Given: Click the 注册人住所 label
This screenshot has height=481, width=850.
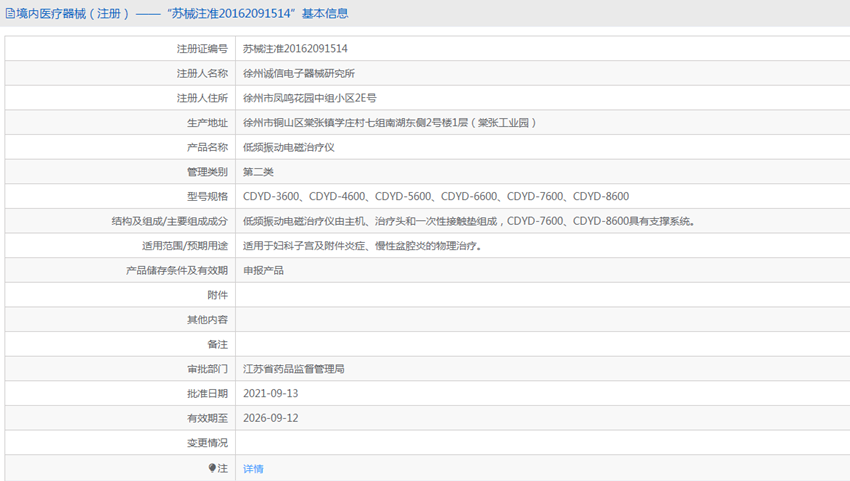Looking at the screenshot, I should [202, 98].
